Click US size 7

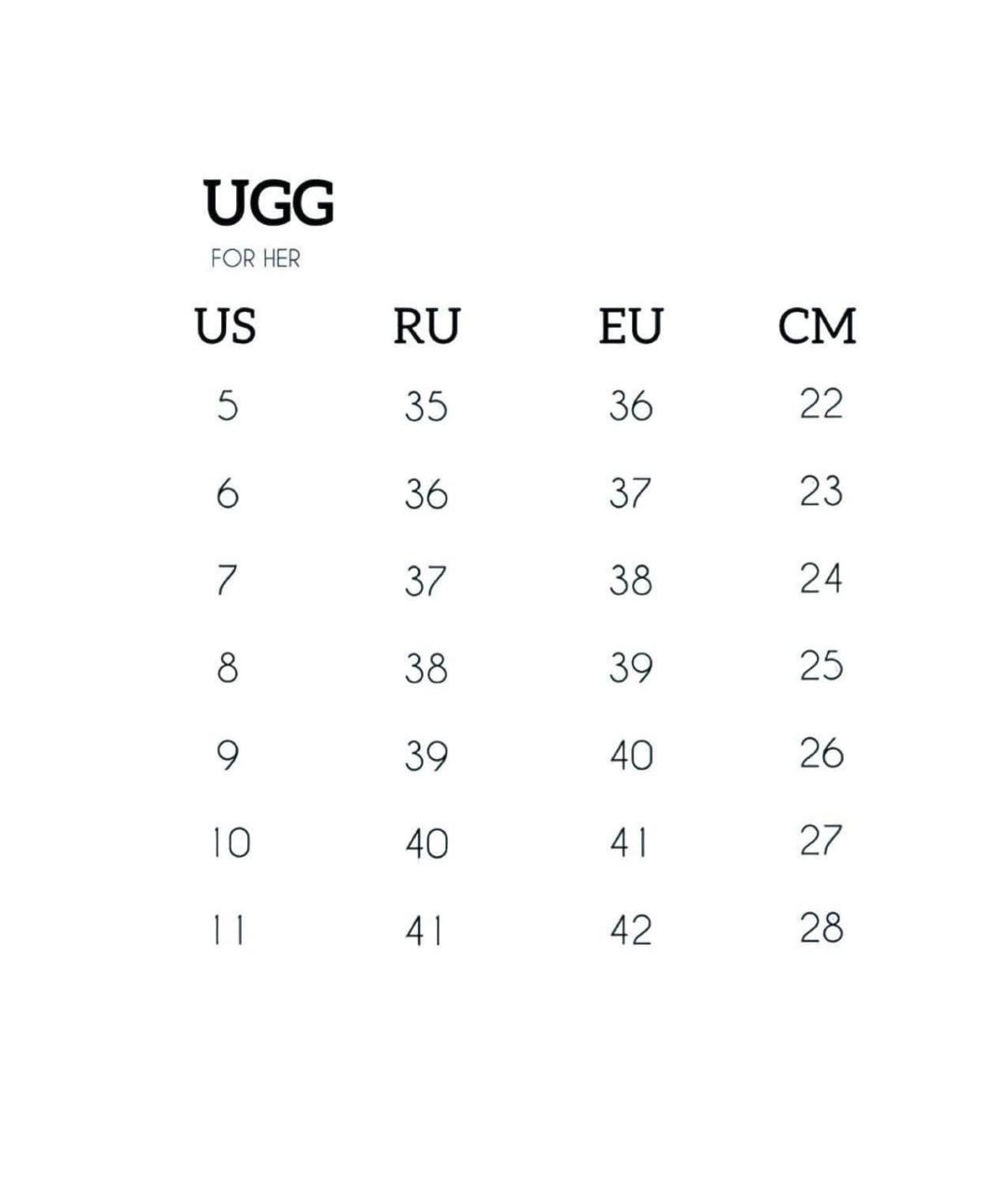coord(227,581)
